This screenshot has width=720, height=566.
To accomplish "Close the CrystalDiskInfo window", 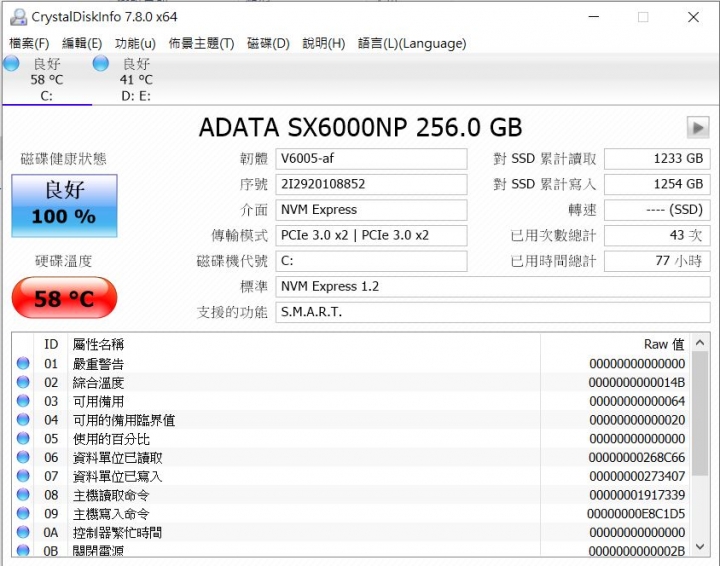I will [x=693, y=17].
